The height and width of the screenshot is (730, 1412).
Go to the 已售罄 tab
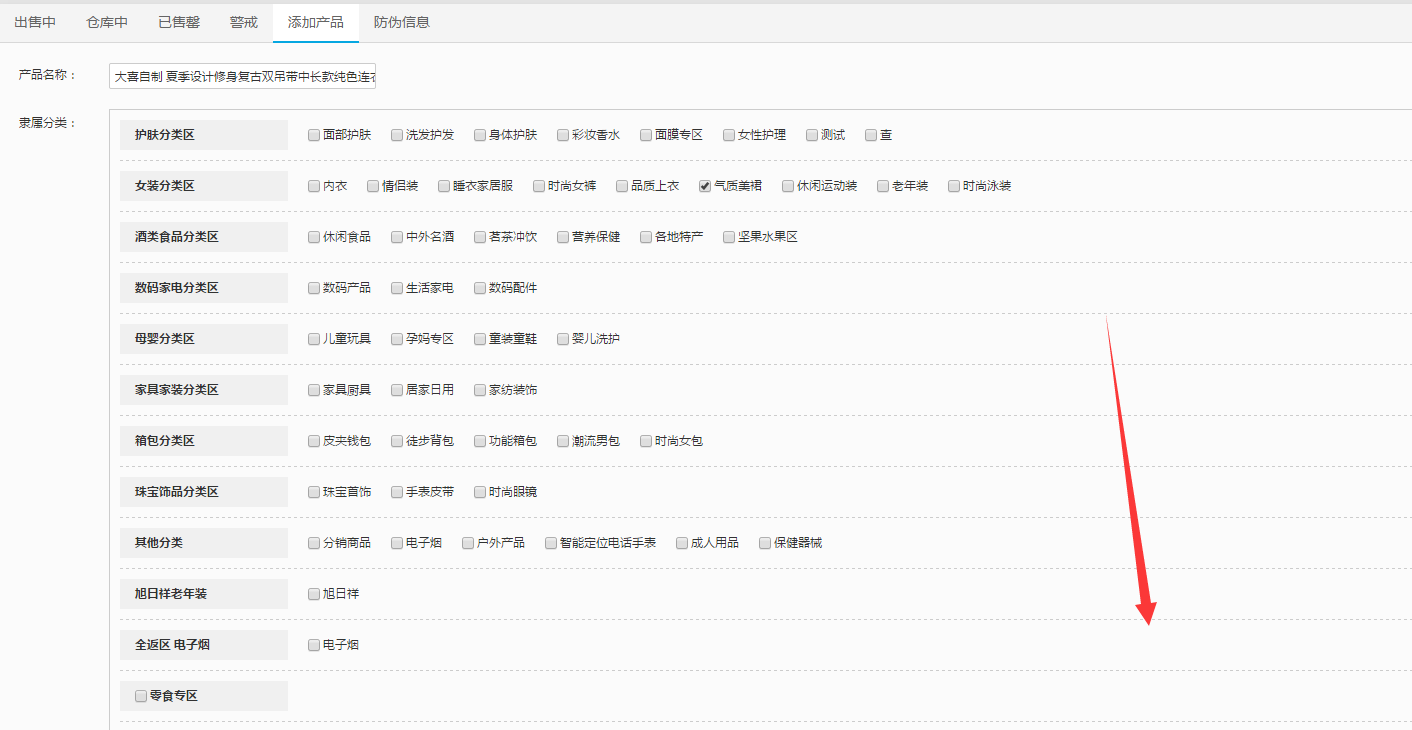[x=179, y=22]
